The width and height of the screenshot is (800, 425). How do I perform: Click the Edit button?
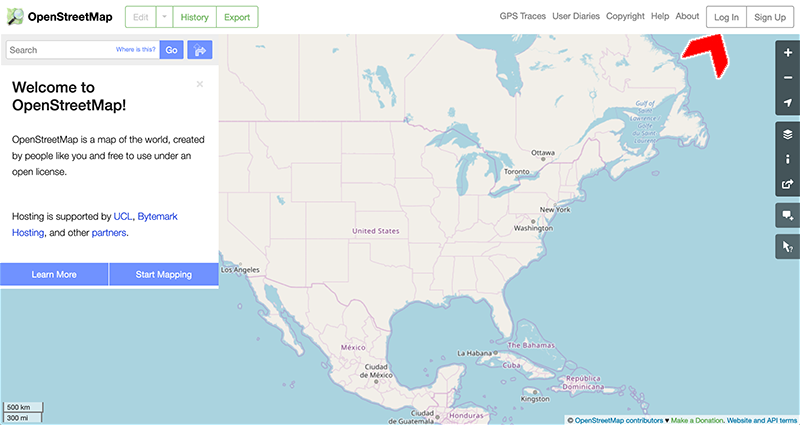click(140, 17)
